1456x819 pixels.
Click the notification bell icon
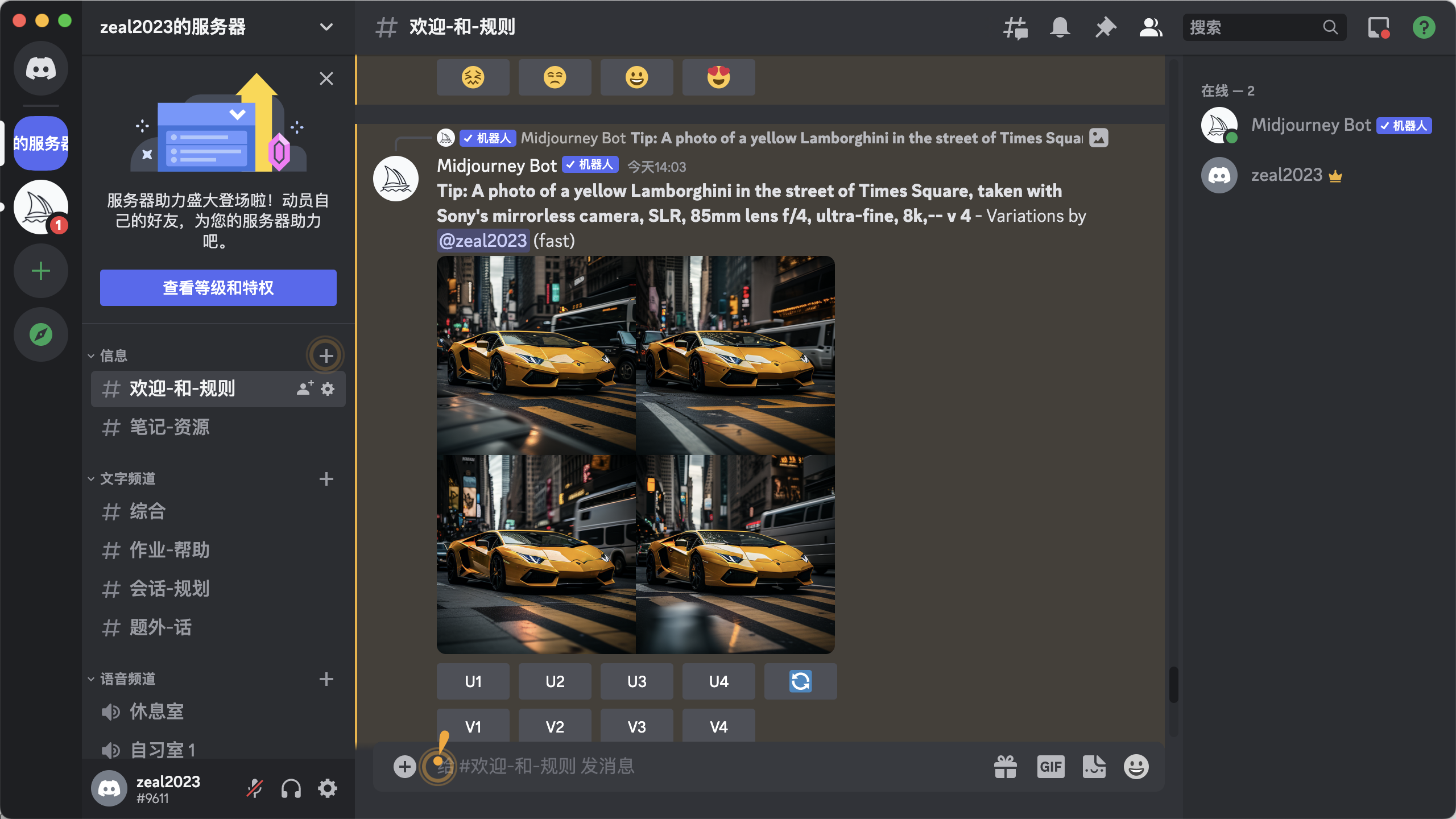click(x=1060, y=27)
